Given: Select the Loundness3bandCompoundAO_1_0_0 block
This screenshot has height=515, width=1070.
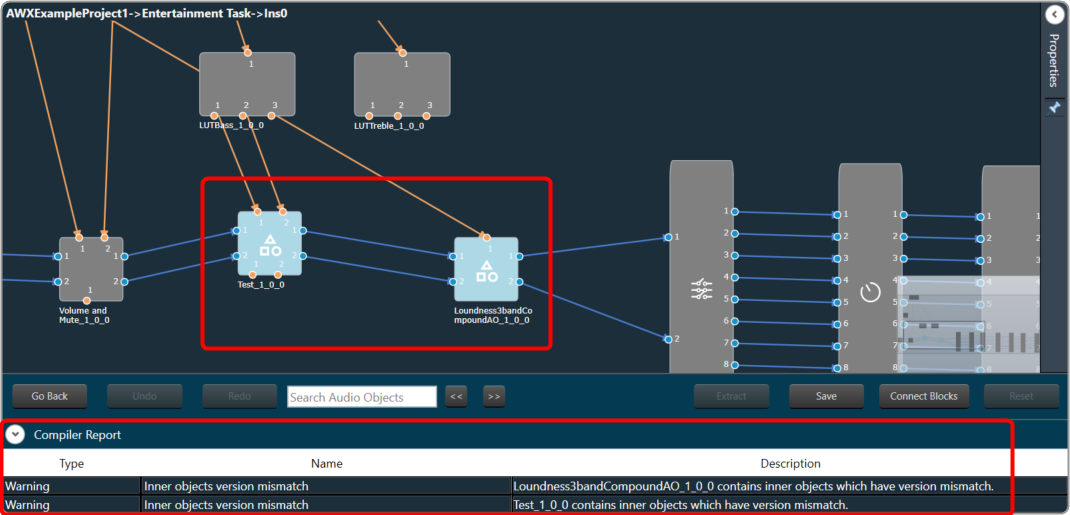Looking at the screenshot, I should pos(486,269).
